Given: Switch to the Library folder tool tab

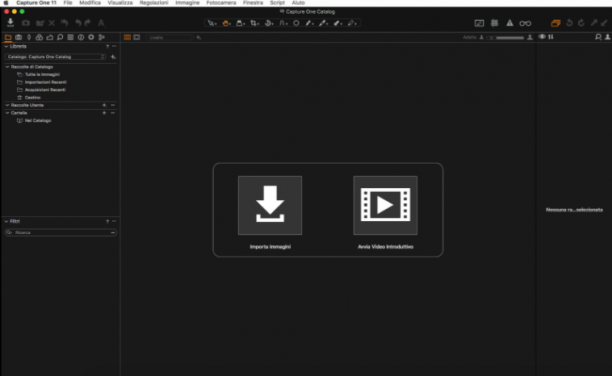Looking at the screenshot, I should [x=8, y=37].
